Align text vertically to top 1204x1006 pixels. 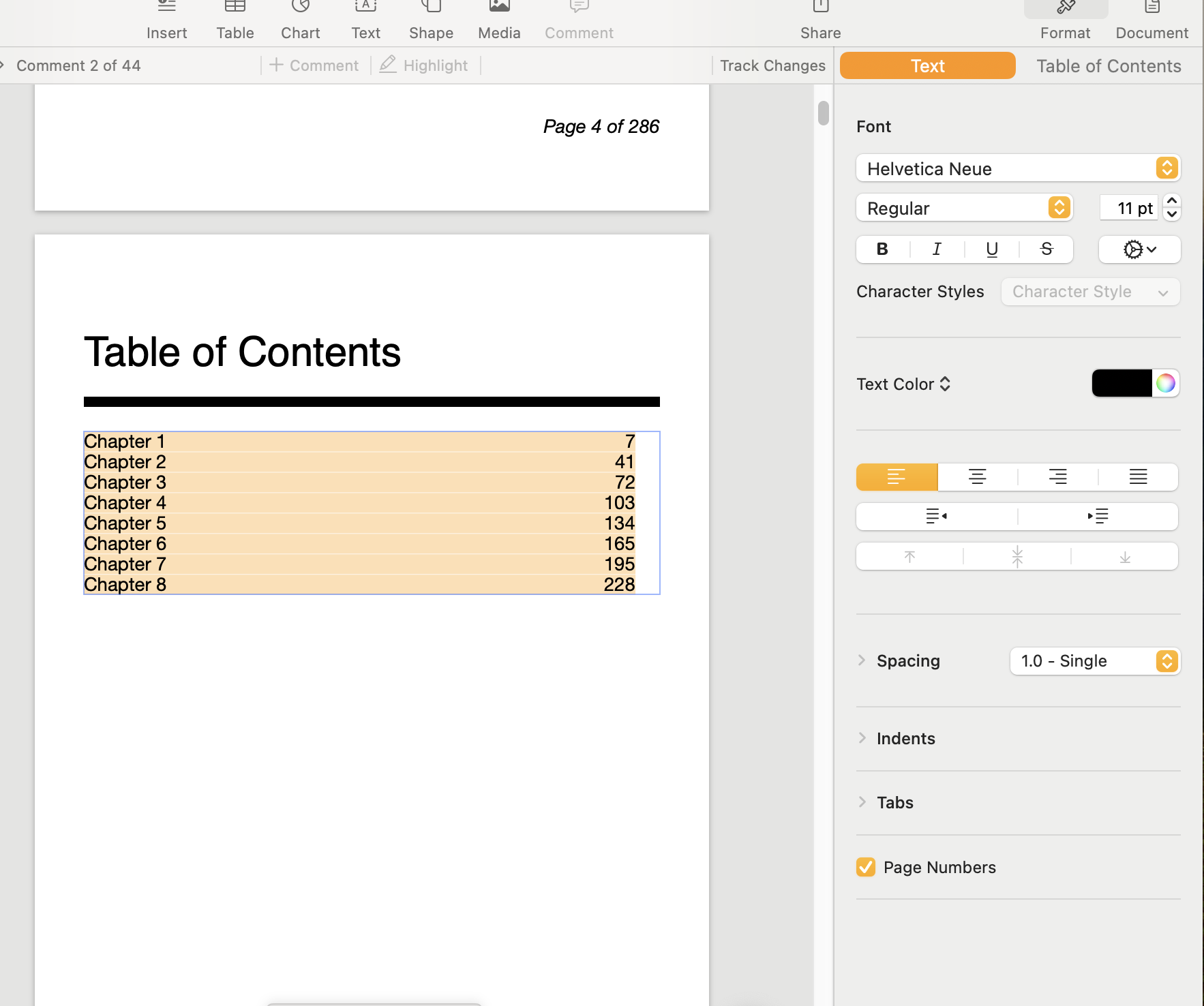pyautogui.click(x=909, y=556)
